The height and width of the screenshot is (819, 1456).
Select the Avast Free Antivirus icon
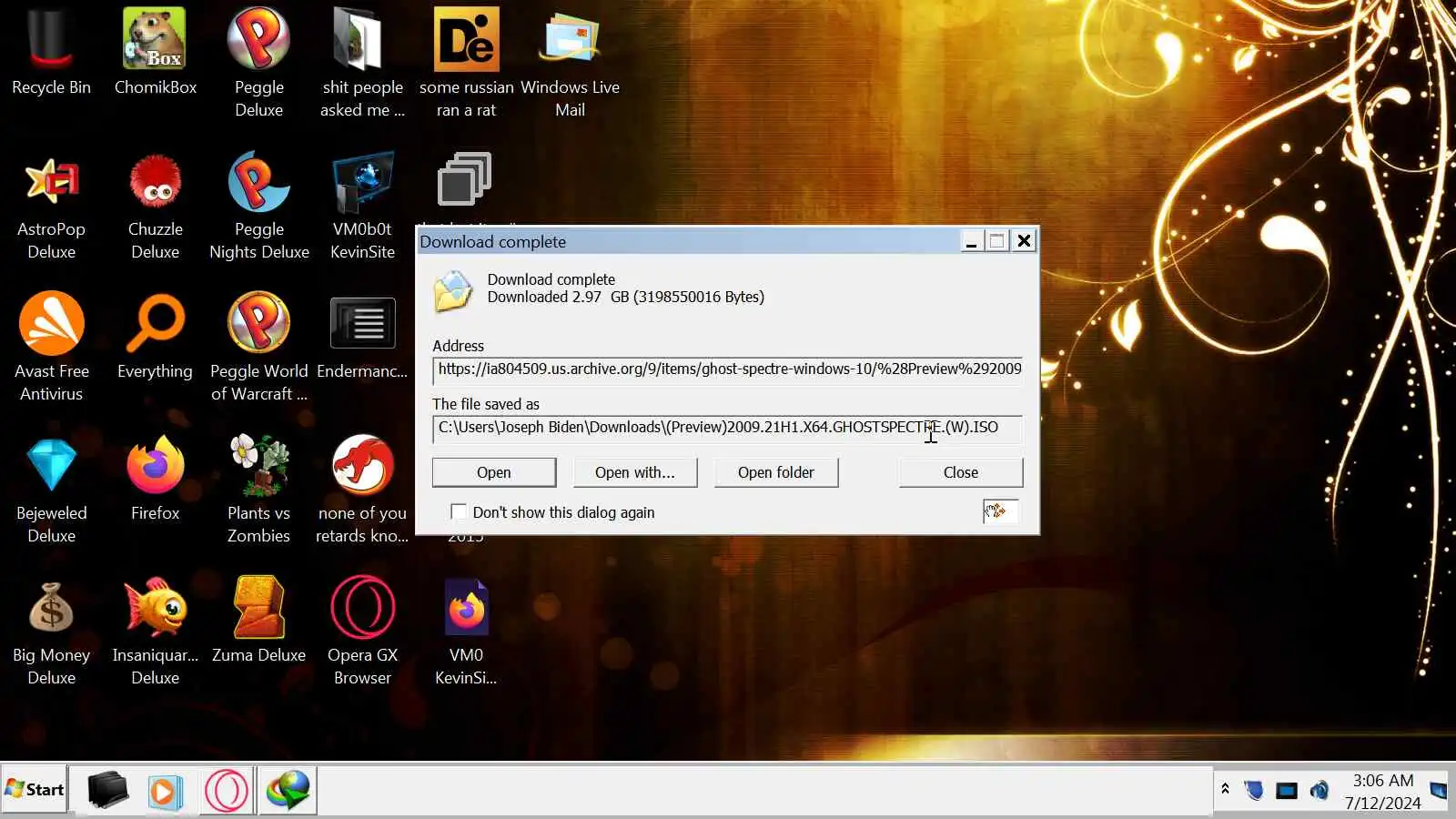(51, 347)
